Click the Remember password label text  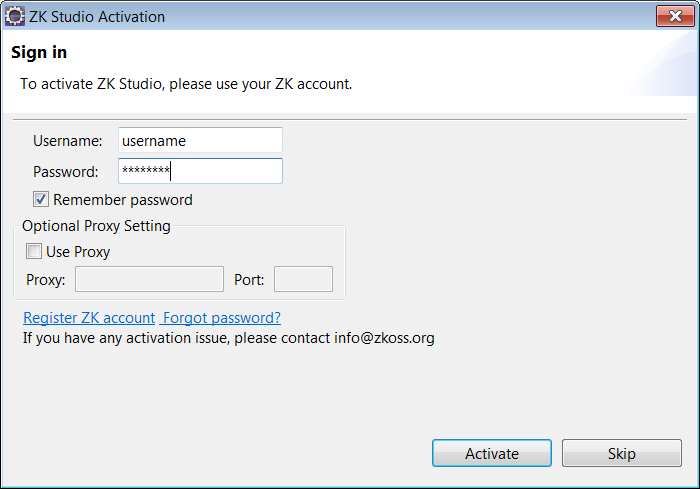123,200
